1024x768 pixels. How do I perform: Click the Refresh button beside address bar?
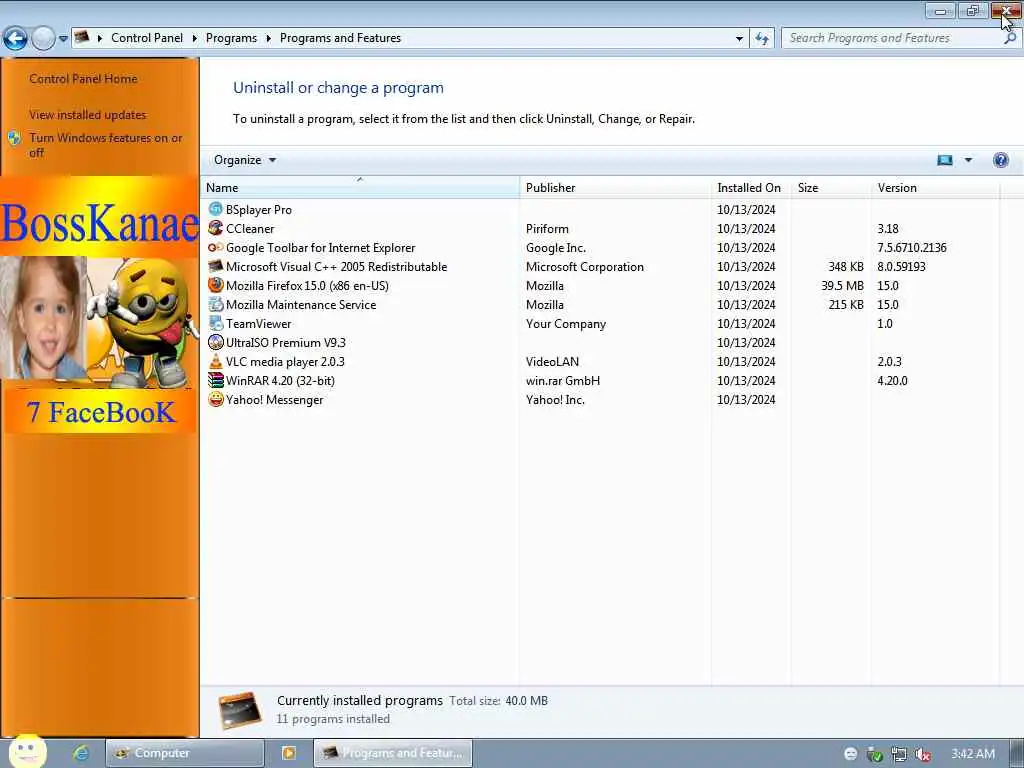tap(761, 39)
